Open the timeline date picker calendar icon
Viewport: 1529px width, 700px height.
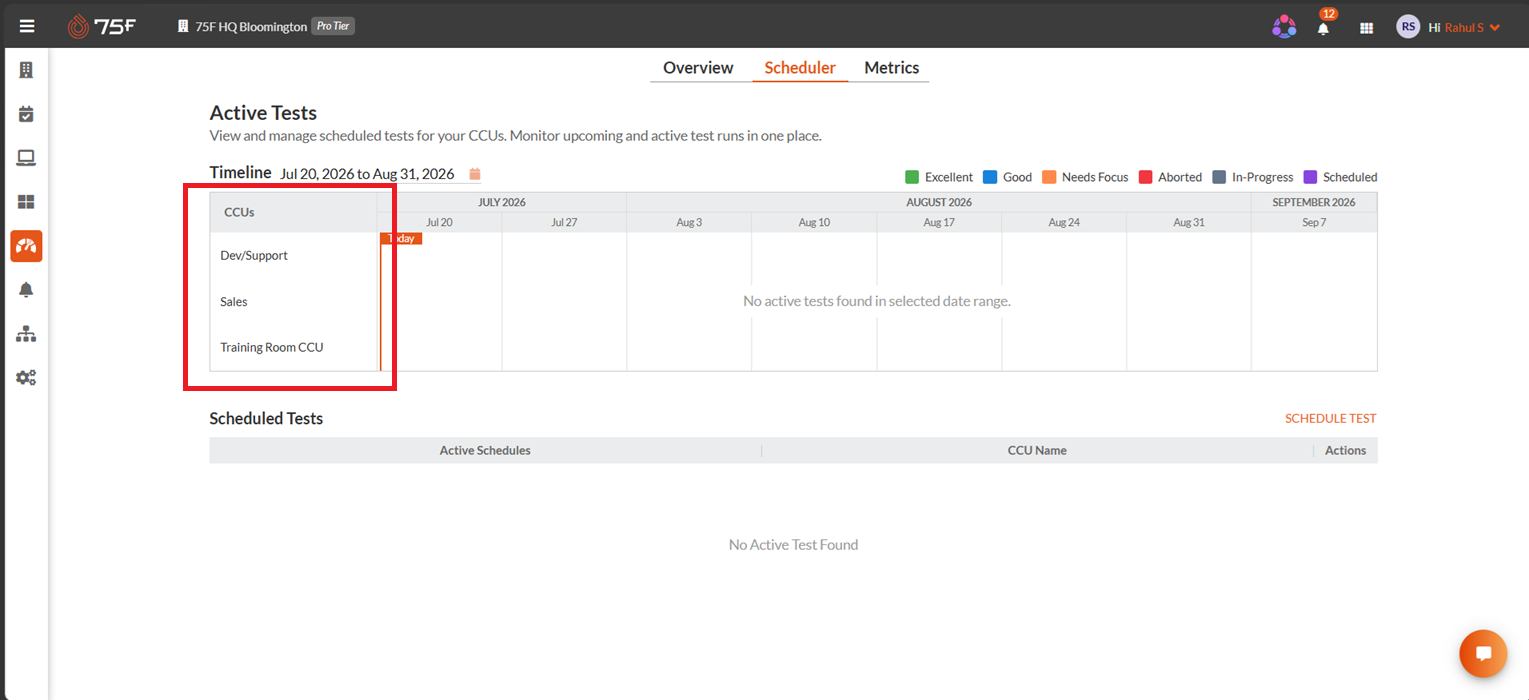pos(475,174)
